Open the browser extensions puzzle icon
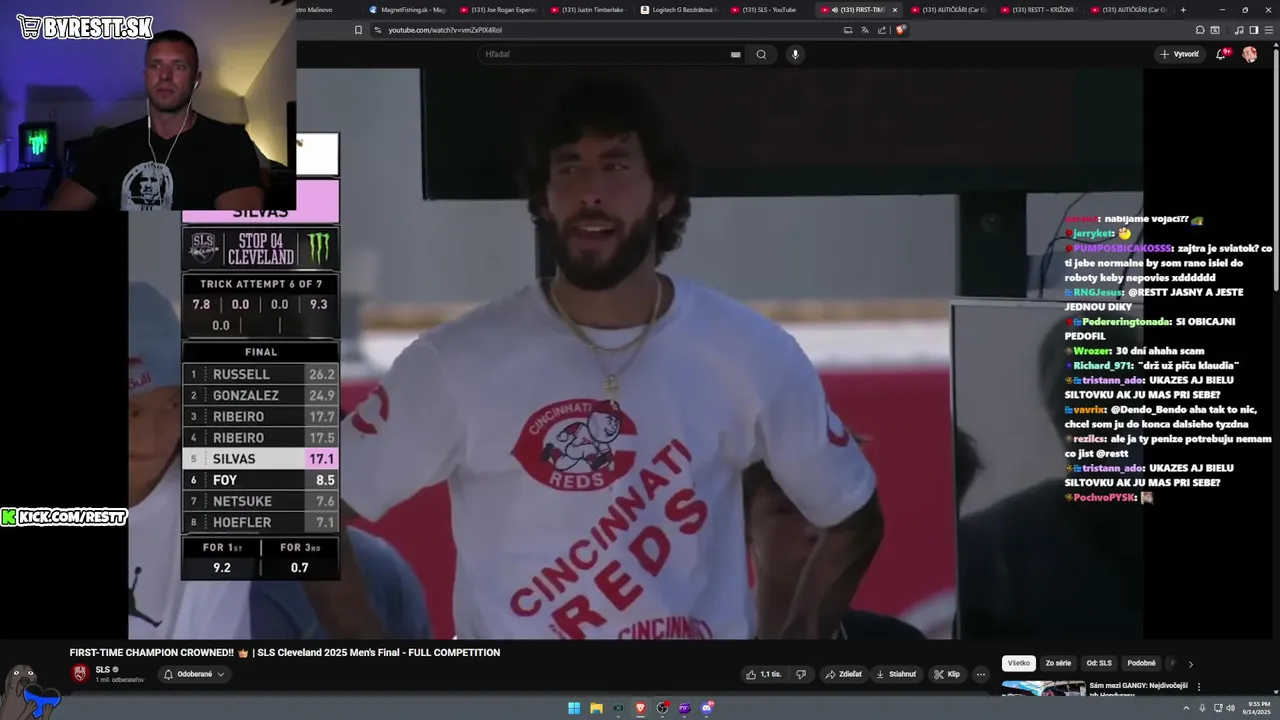 click(x=1200, y=30)
